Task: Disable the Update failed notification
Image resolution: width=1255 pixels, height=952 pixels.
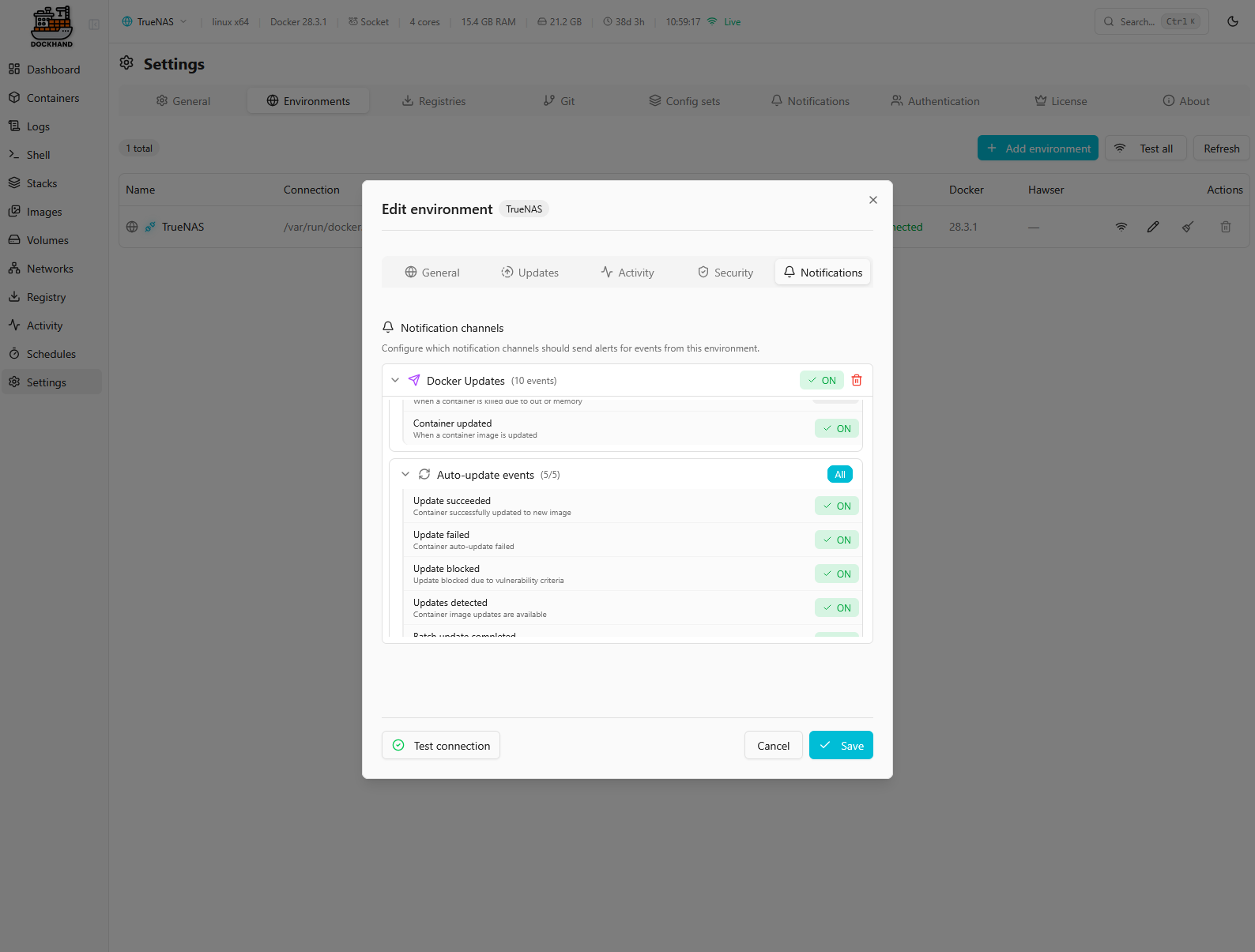Action: (836, 540)
